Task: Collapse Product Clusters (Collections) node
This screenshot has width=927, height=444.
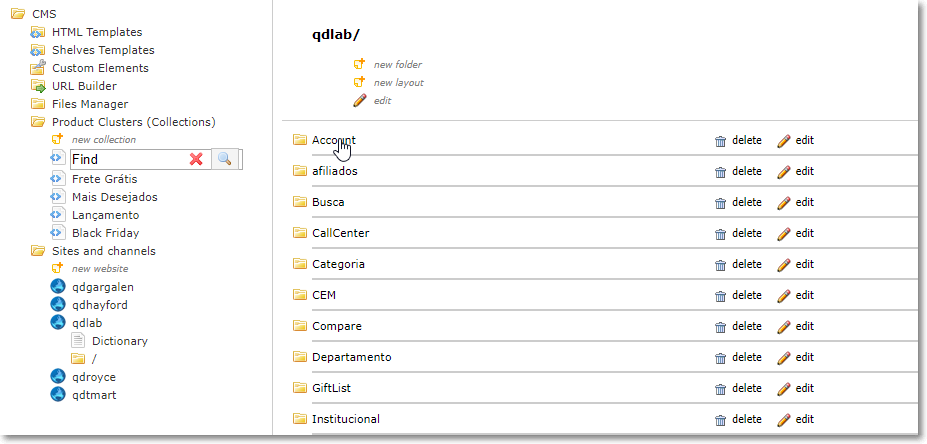Action: click(38, 122)
